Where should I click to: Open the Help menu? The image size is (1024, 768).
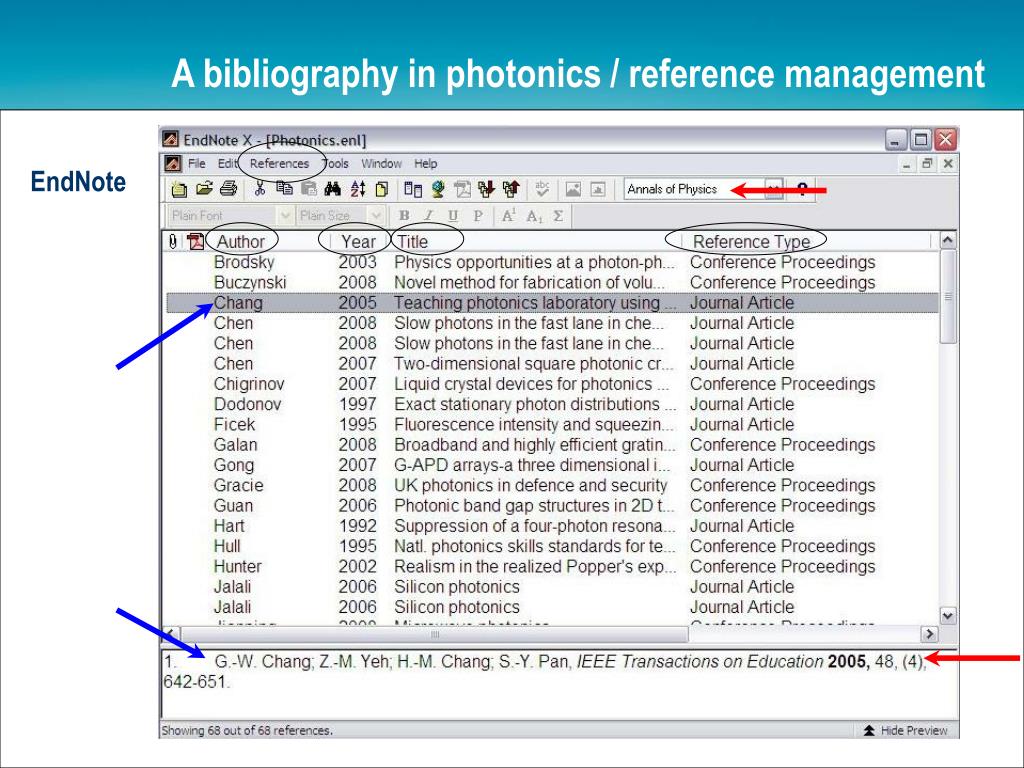pyautogui.click(x=426, y=164)
